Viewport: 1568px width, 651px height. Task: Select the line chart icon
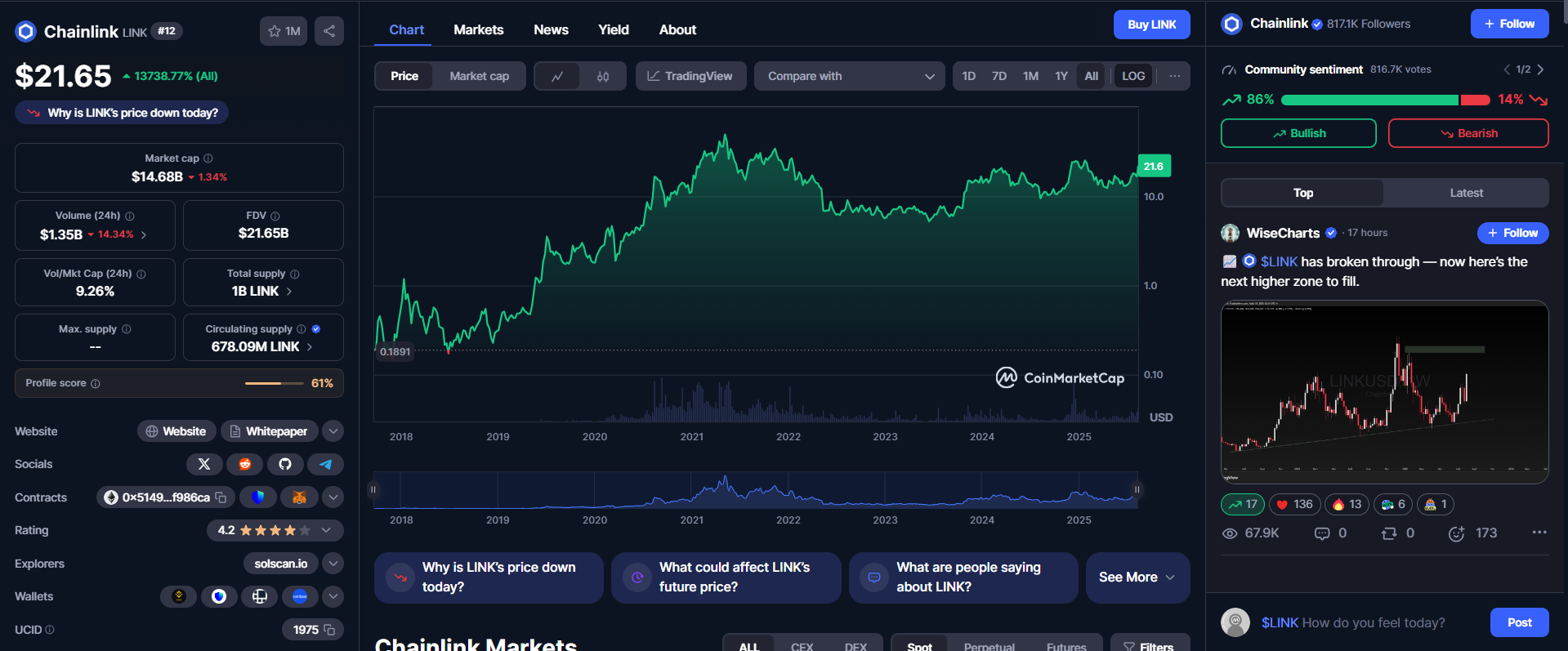pos(557,76)
